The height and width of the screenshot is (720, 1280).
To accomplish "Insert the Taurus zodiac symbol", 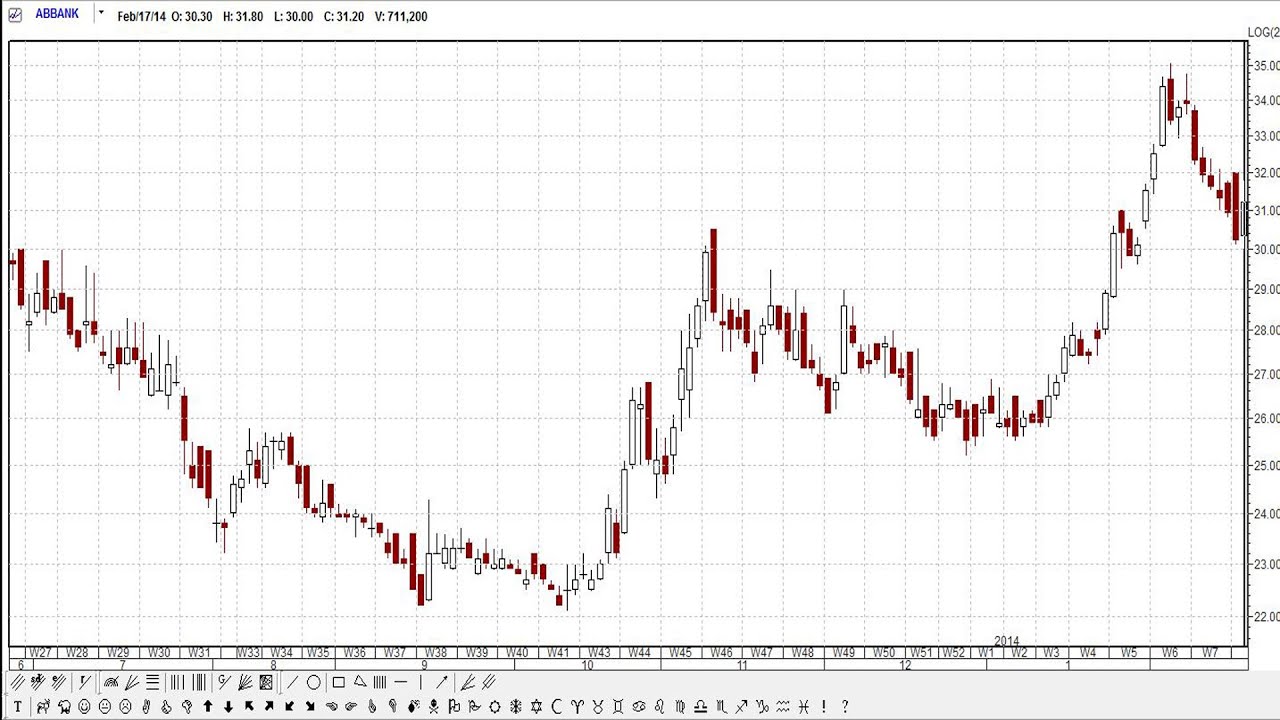I will point(598,706).
